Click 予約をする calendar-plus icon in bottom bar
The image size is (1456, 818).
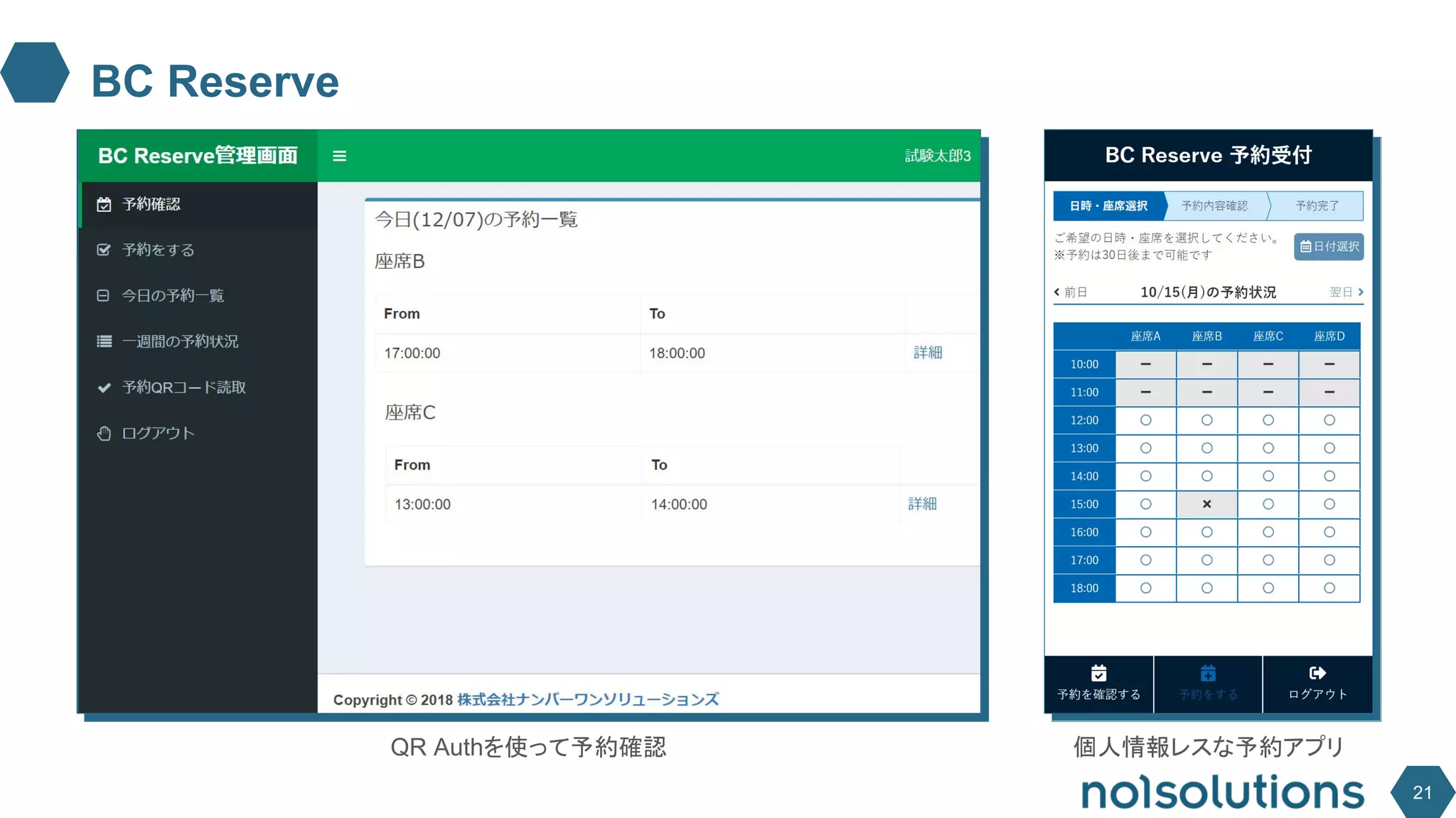1208,673
